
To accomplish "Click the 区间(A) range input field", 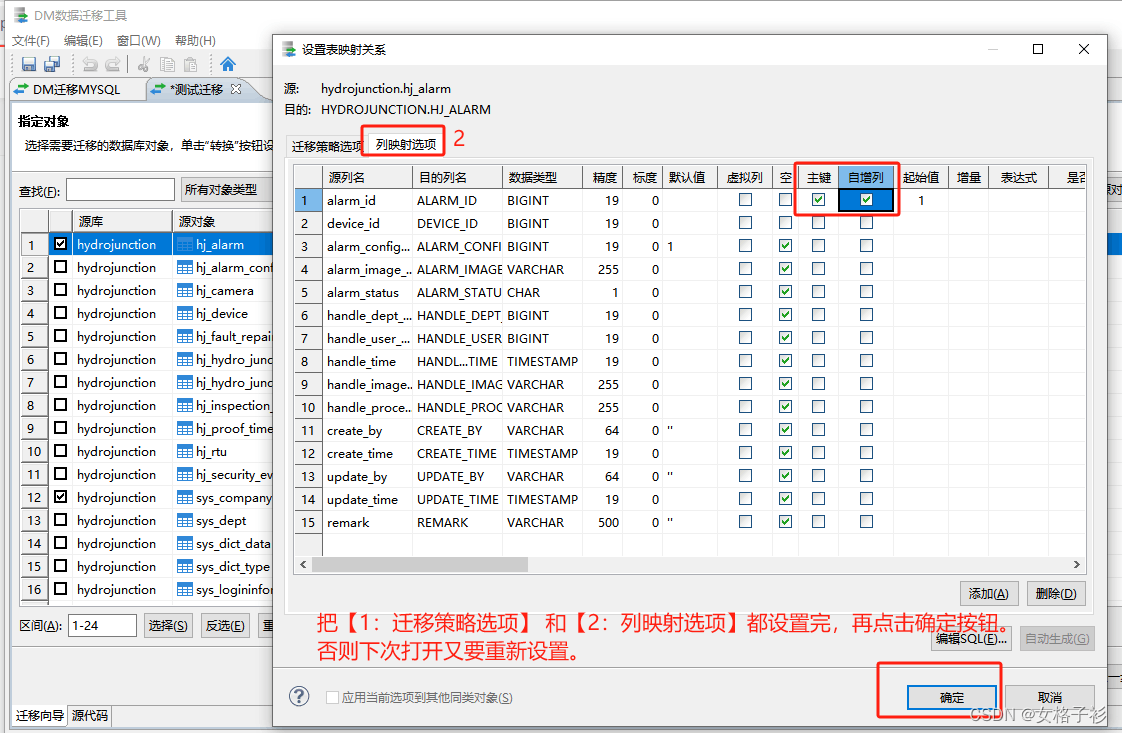I will (x=102, y=626).
